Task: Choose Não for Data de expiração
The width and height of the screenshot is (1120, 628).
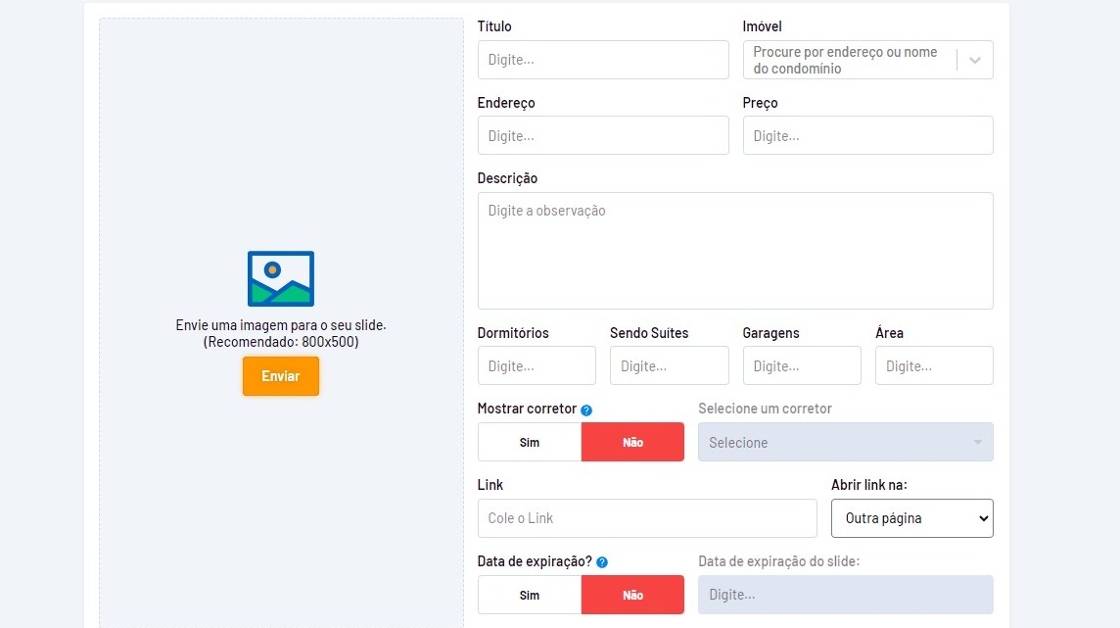Action: point(633,595)
